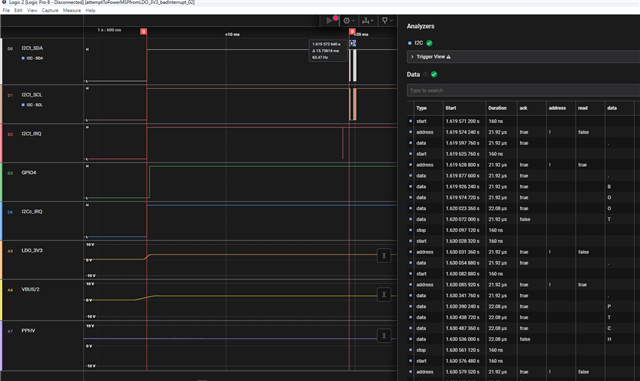Screen dimensions: 640x381
Task: Click the first red timing marker flag
Action: [144, 31]
